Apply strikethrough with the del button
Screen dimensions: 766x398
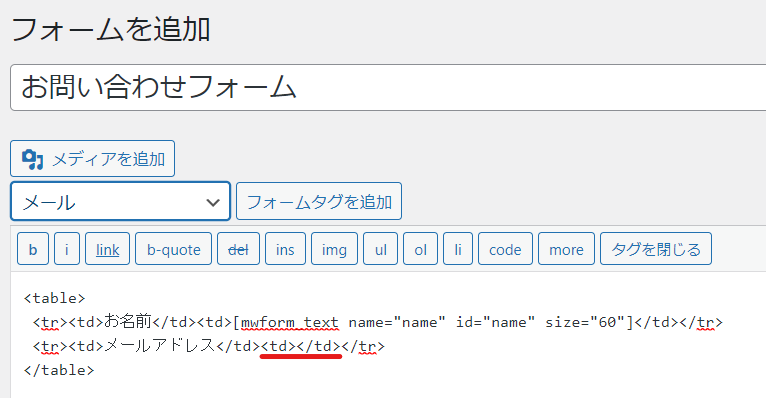238,249
